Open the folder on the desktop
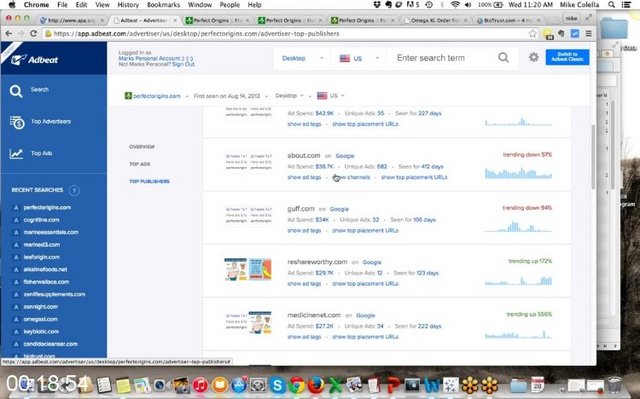 (x=614, y=29)
